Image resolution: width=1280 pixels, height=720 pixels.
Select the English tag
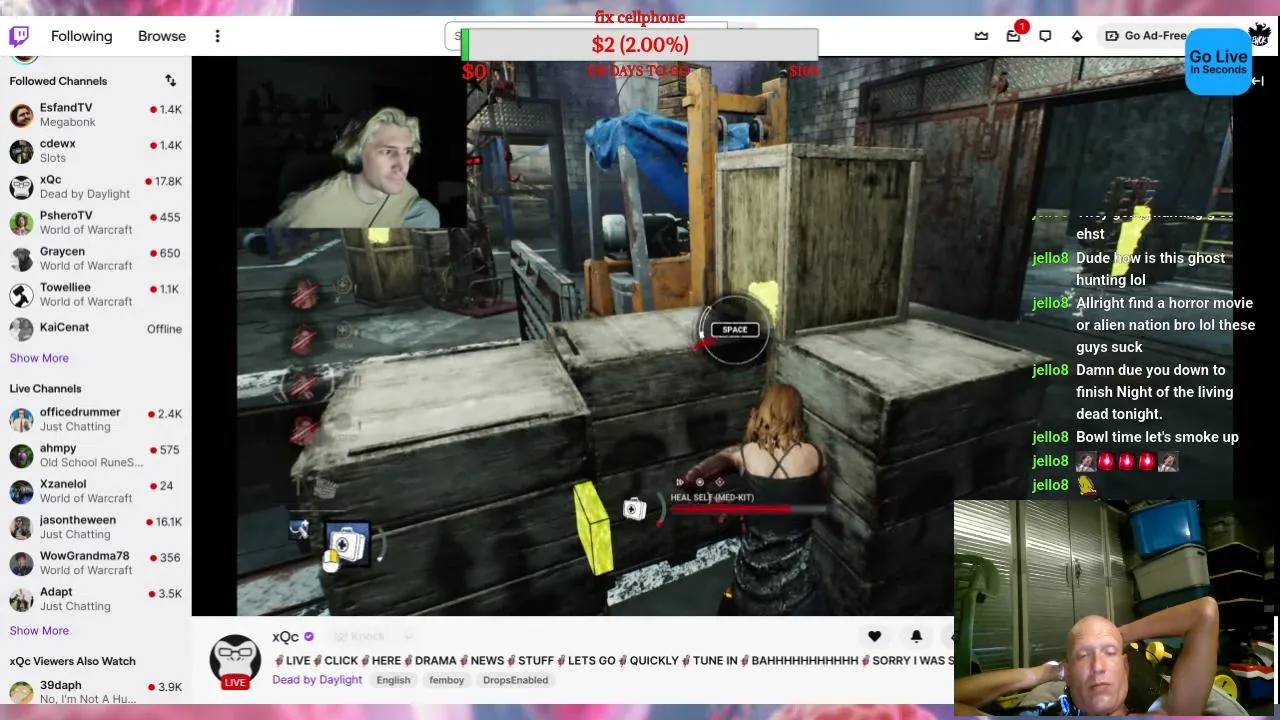click(x=393, y=680)
